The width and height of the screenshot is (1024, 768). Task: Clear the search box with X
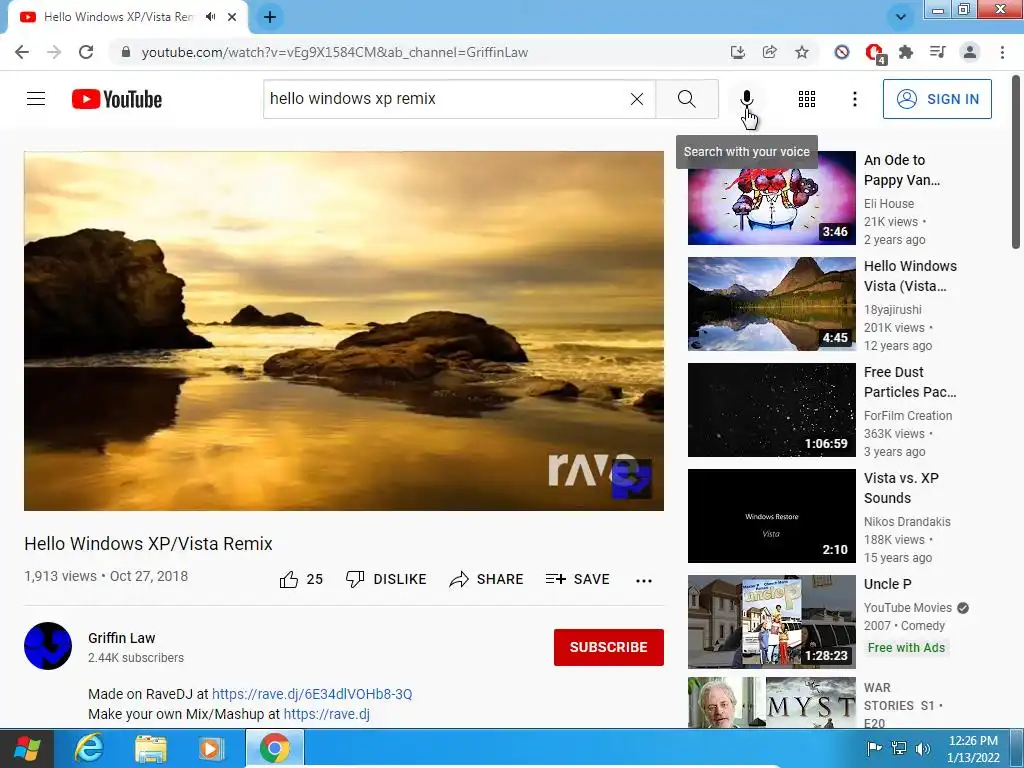point(637,99)
